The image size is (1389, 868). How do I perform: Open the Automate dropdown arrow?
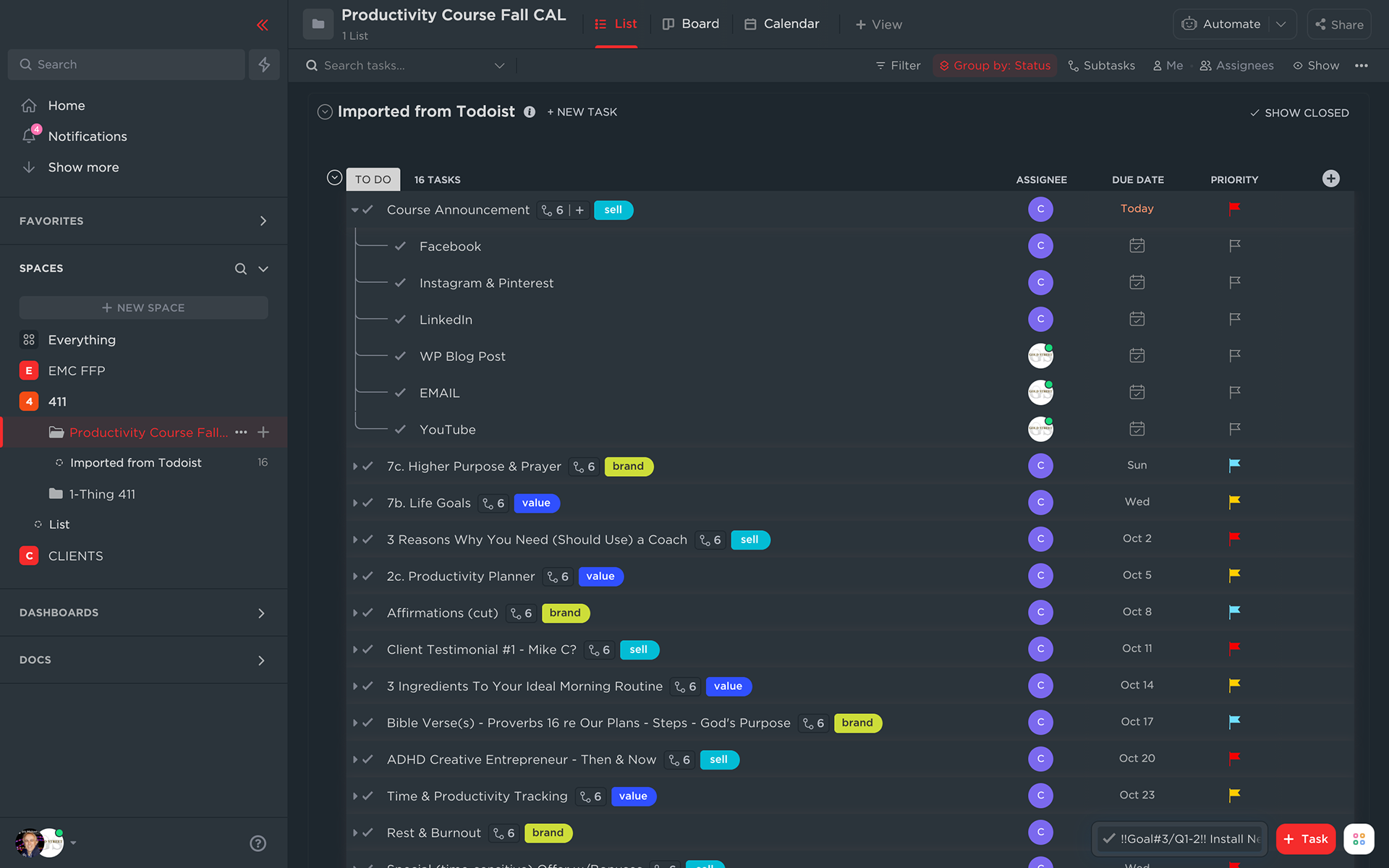(x=1281, y=24)
